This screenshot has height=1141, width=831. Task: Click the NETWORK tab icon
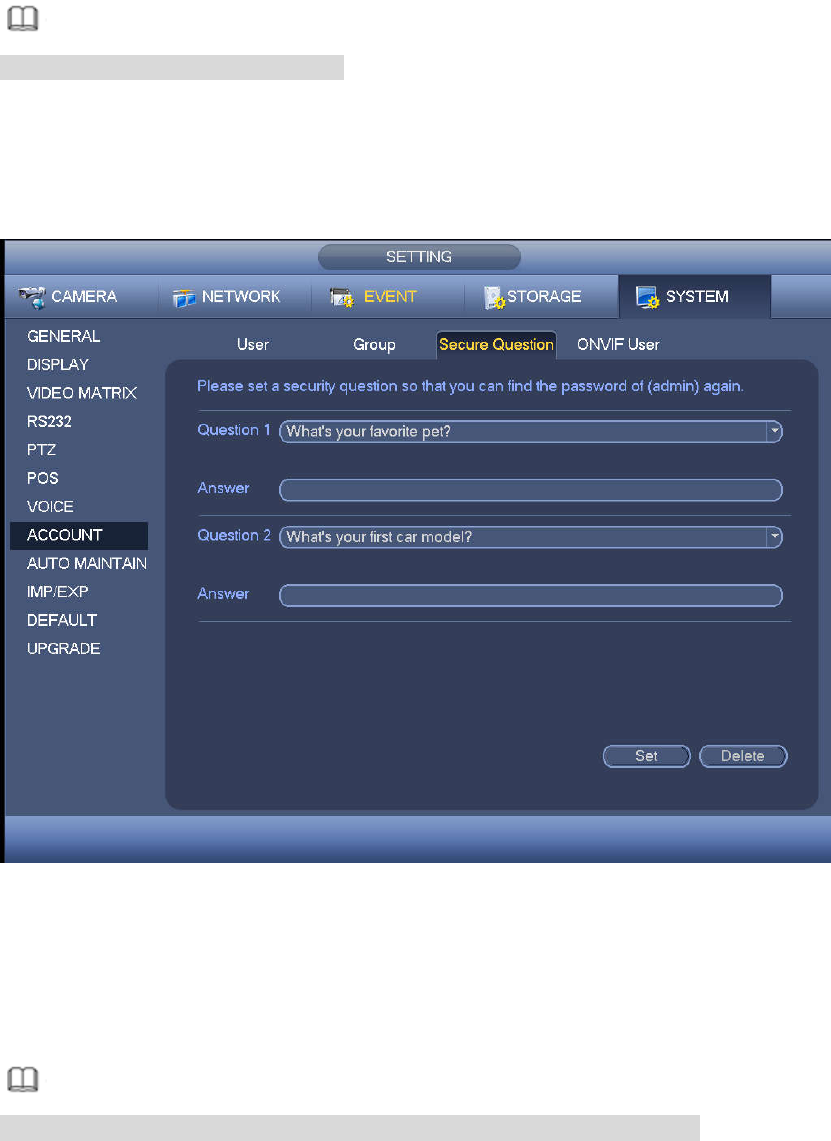184,298
